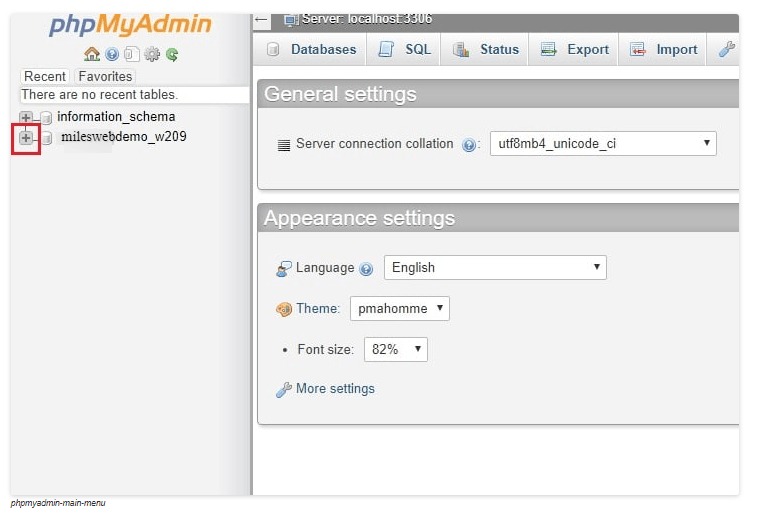Click the Language label text
The height and width of the screenshot is (514, 762).
pos(325,268)
